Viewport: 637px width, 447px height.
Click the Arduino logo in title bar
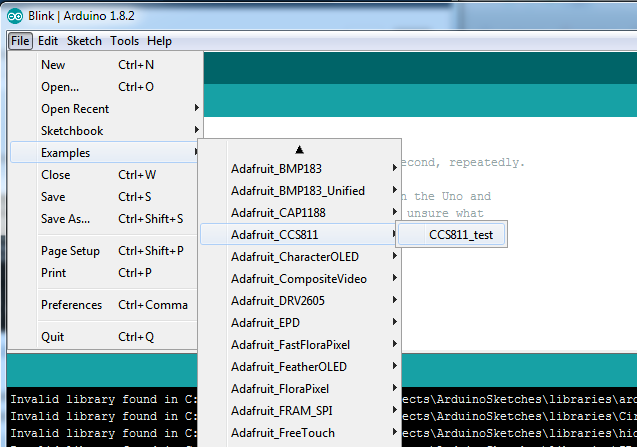(x=15, y=14)
